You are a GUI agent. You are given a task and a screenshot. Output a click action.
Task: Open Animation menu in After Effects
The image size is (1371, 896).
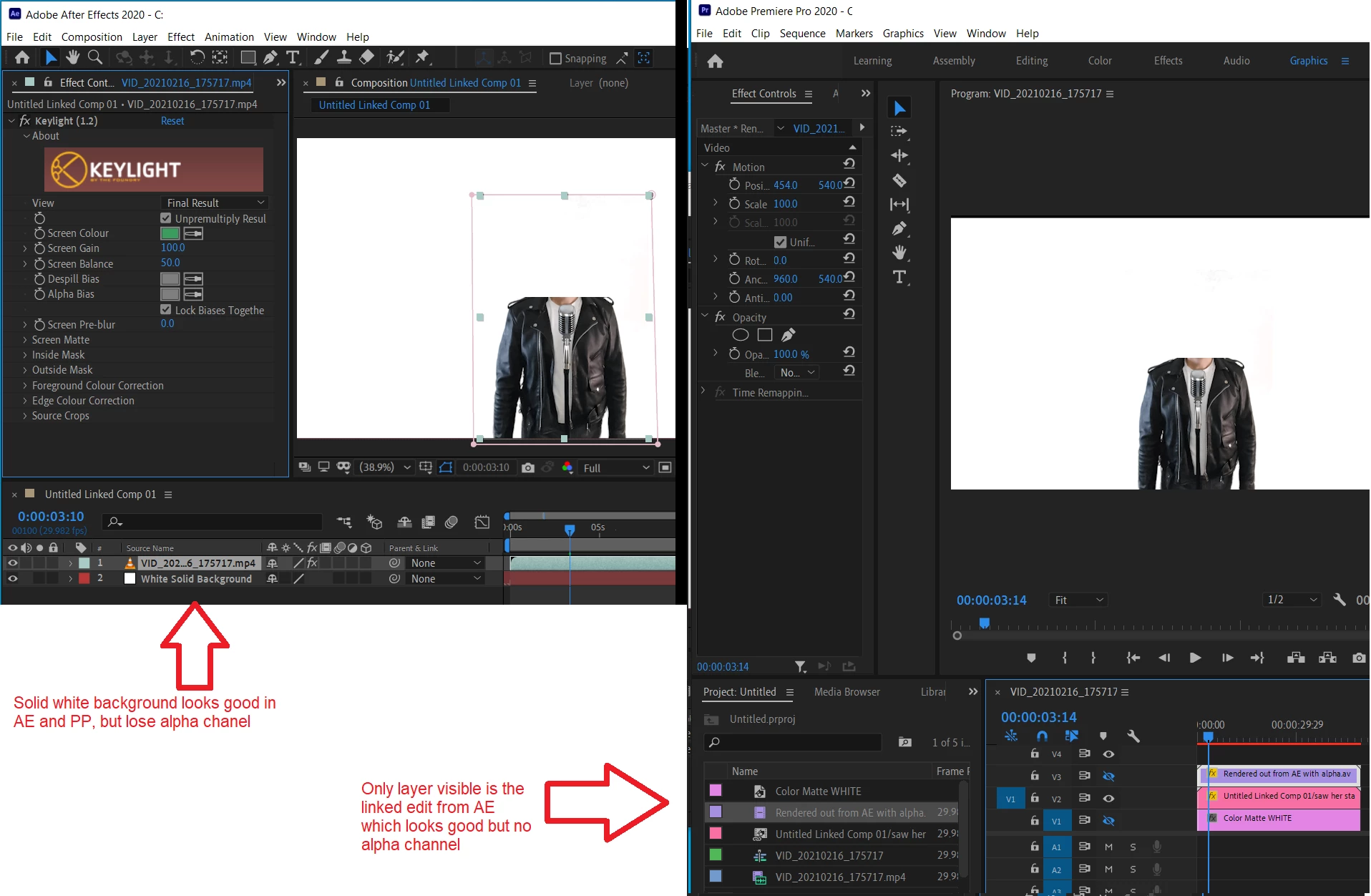tap(229, 37)
